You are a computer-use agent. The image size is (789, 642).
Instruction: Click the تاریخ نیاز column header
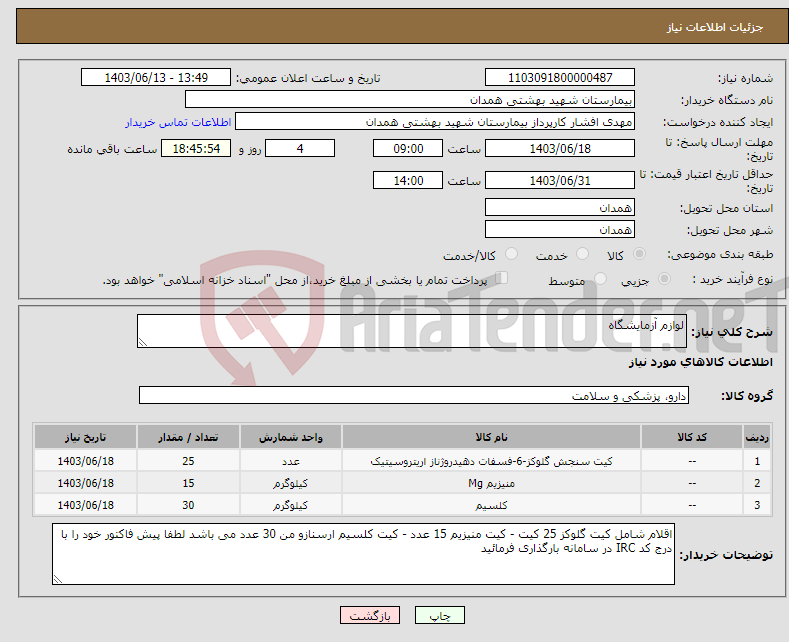[86, 437]
